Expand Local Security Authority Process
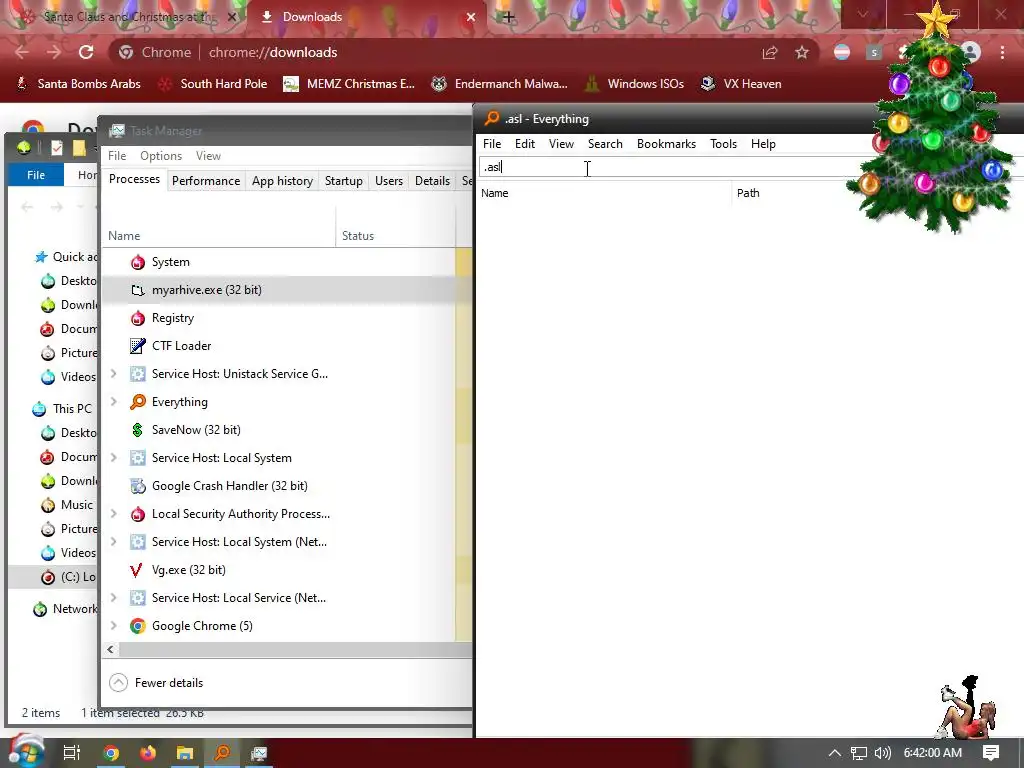 coord(114,514)
